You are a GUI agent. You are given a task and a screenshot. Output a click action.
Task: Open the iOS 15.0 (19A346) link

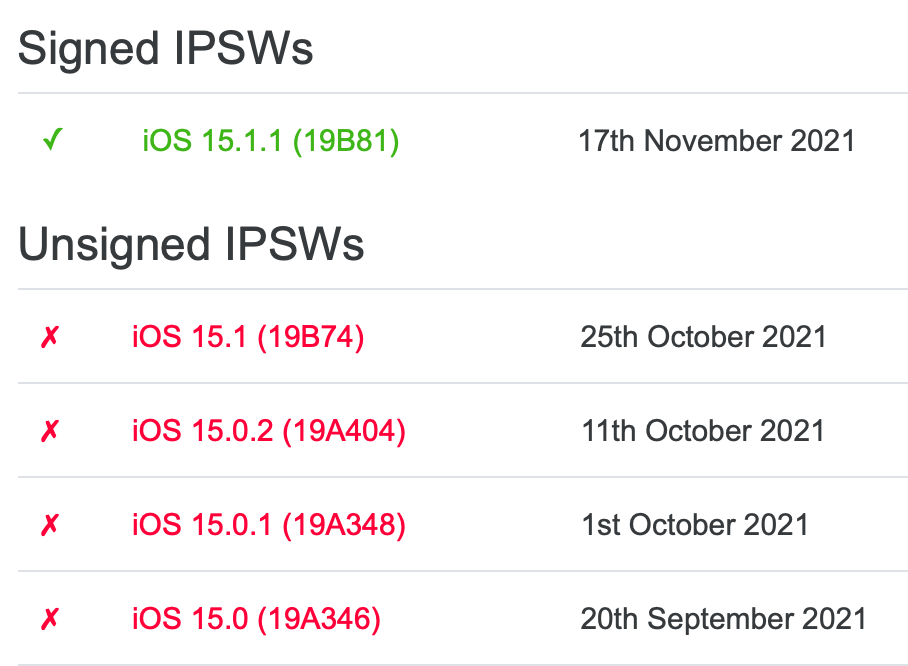click(x=256, y=620)
